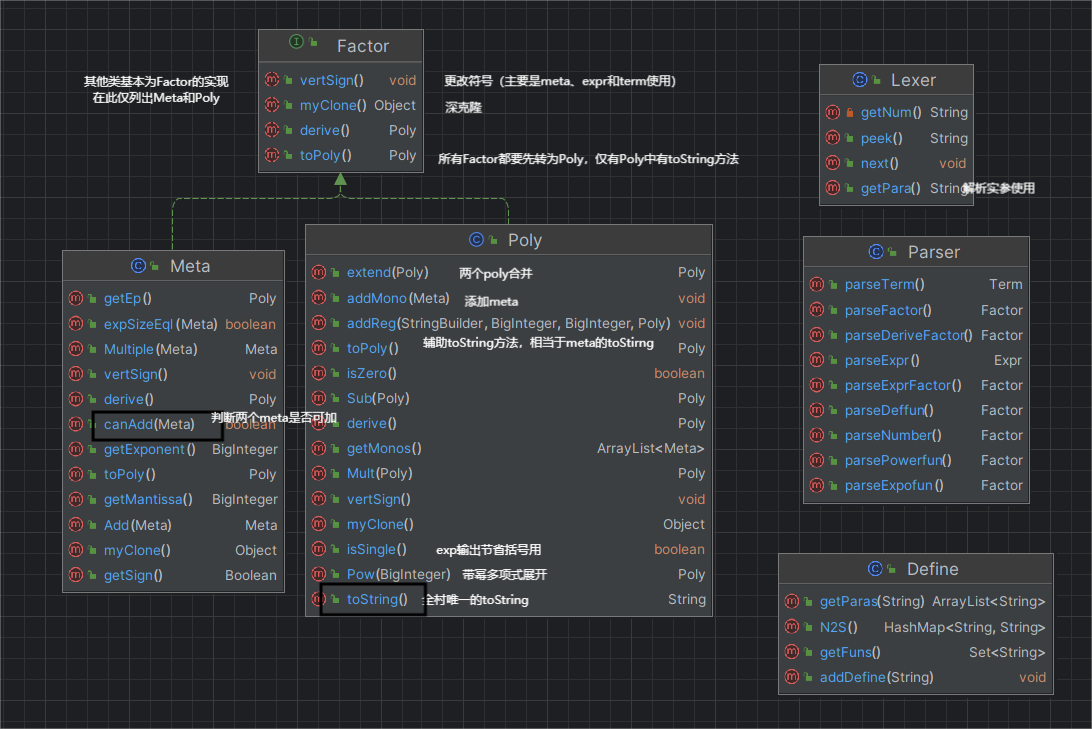This screenshot has height=729, width=1092.
Task: Click the method icon of getMonos() row
Action: pyautogui.click(x=319, y=448)
